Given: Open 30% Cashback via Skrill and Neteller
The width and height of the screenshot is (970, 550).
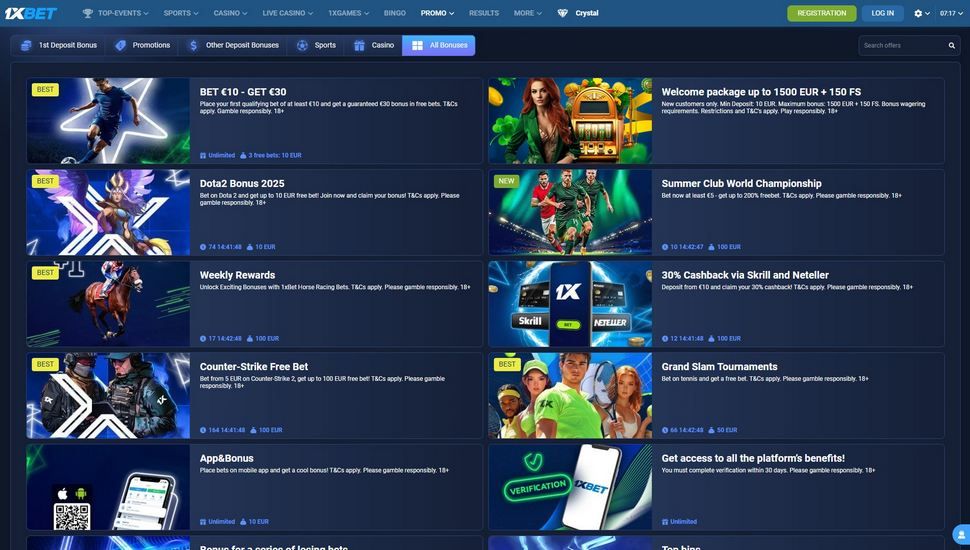Looking at the screenshot, I should [745, 275].
